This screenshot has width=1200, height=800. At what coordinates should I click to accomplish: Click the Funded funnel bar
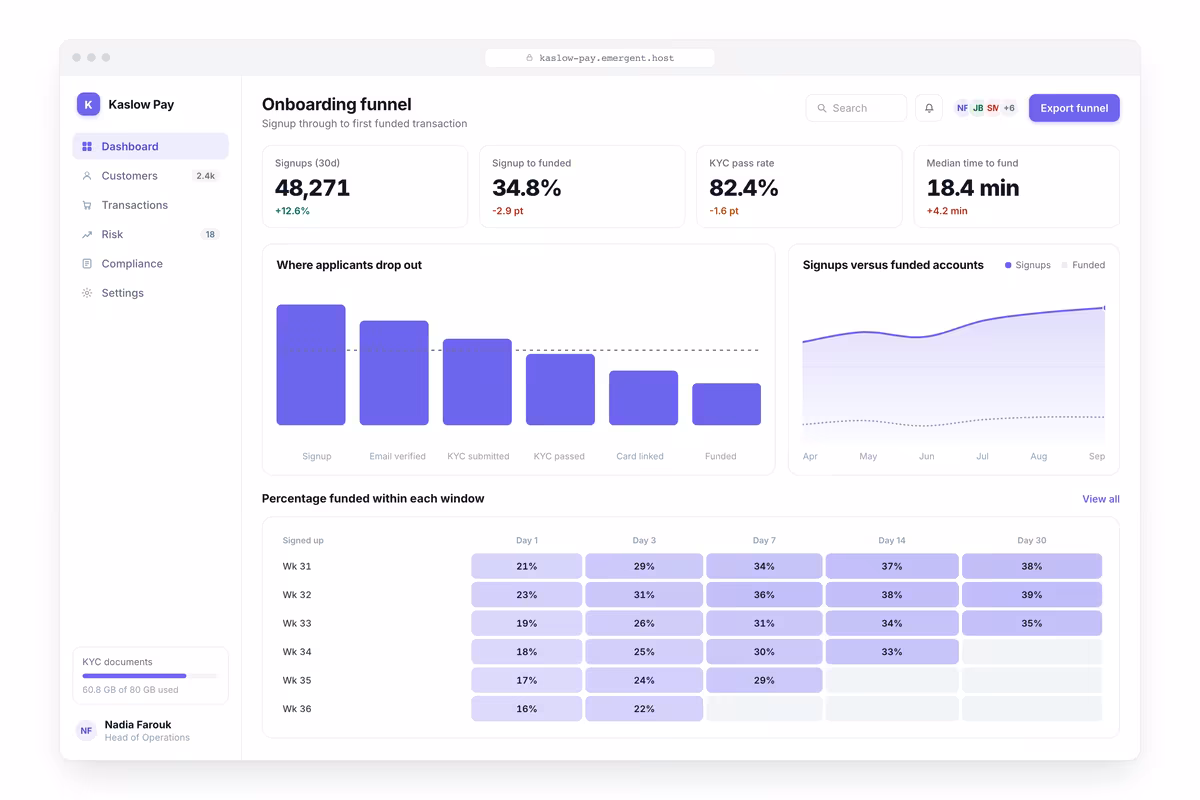click(x=726, y=404)
